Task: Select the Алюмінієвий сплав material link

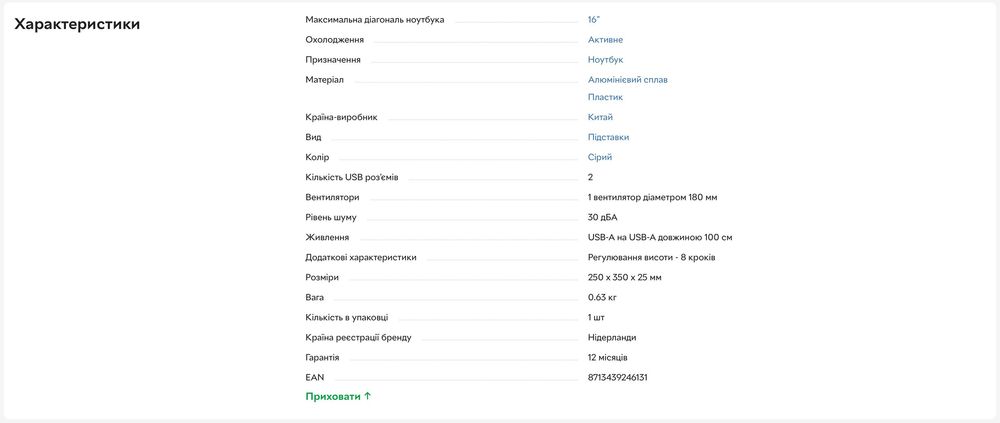Action: (628, 80)
